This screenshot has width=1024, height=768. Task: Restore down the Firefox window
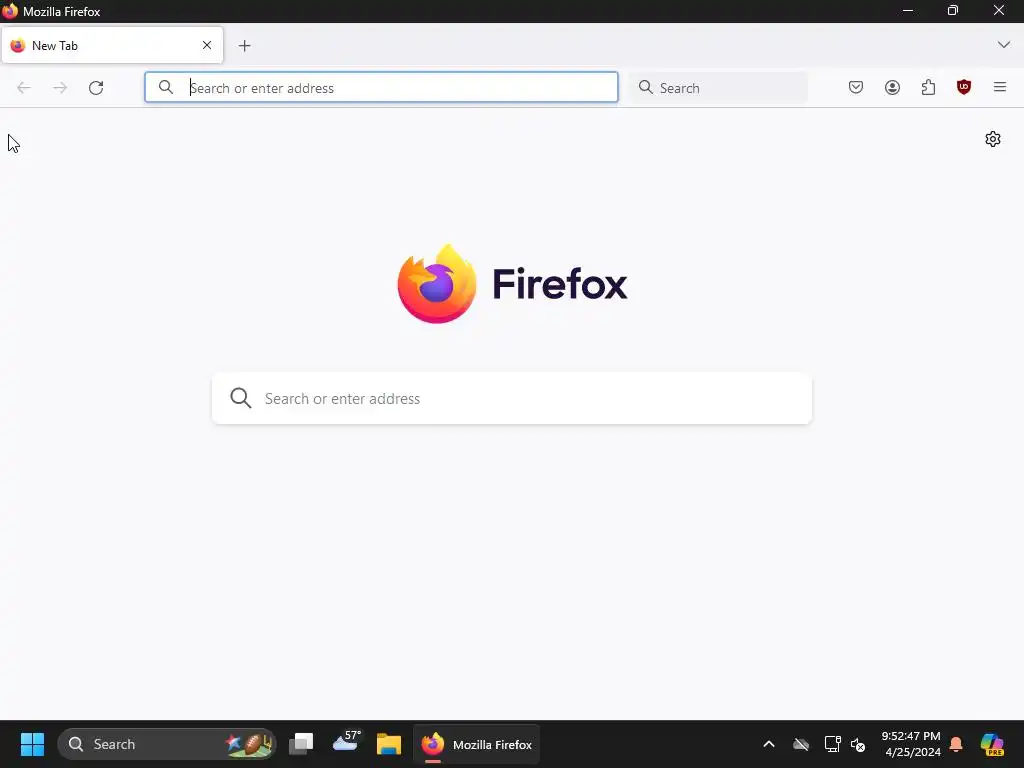953,10
